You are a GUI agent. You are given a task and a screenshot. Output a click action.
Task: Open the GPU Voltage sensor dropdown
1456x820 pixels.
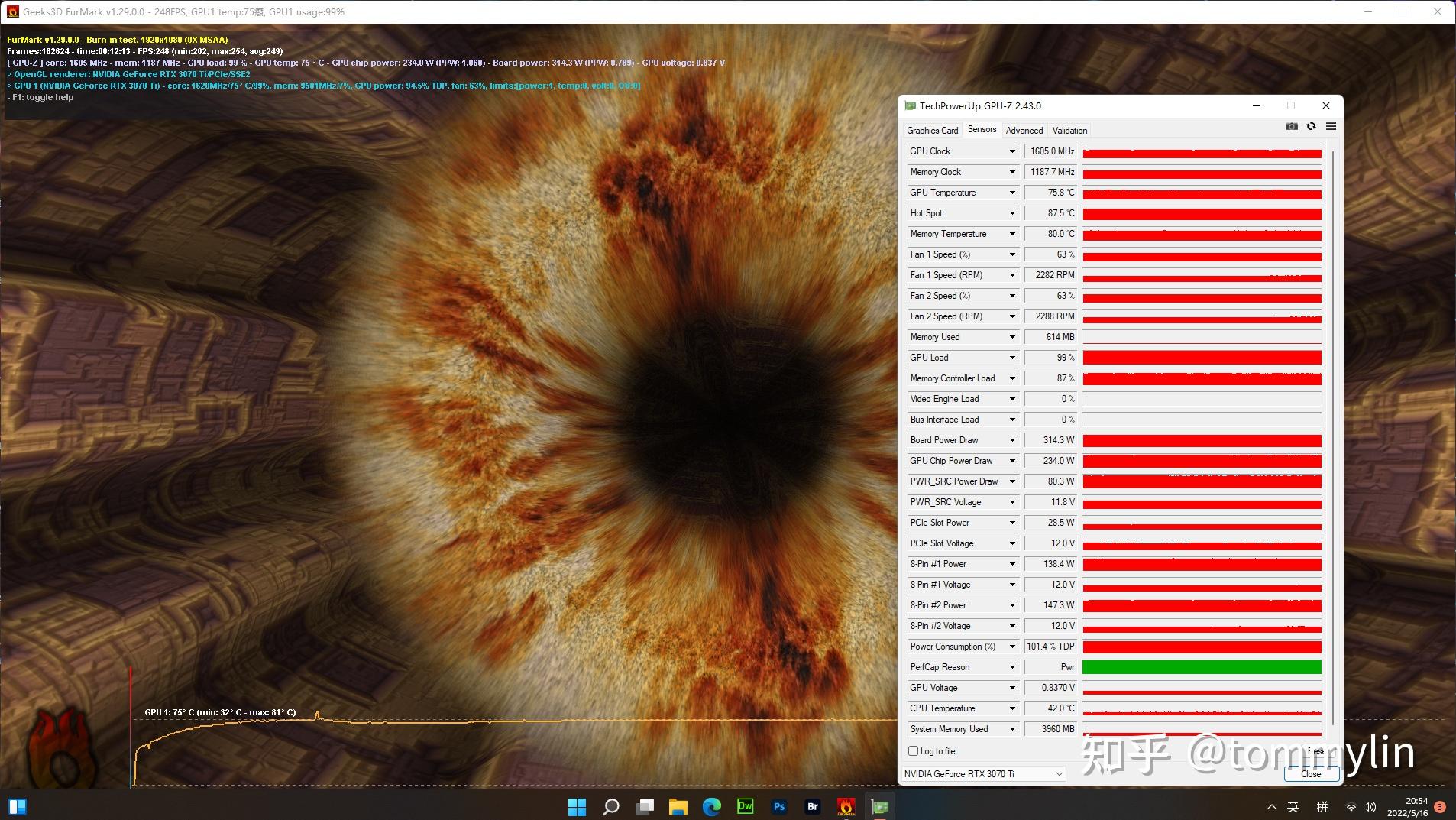point(1012,688)
